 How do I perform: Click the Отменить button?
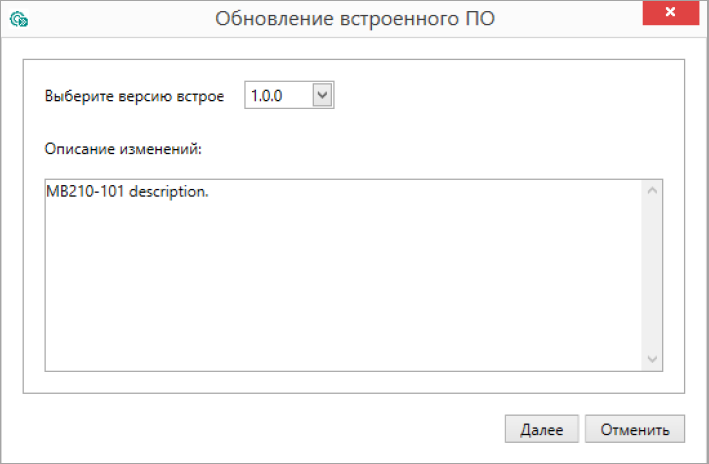point(634,429)
